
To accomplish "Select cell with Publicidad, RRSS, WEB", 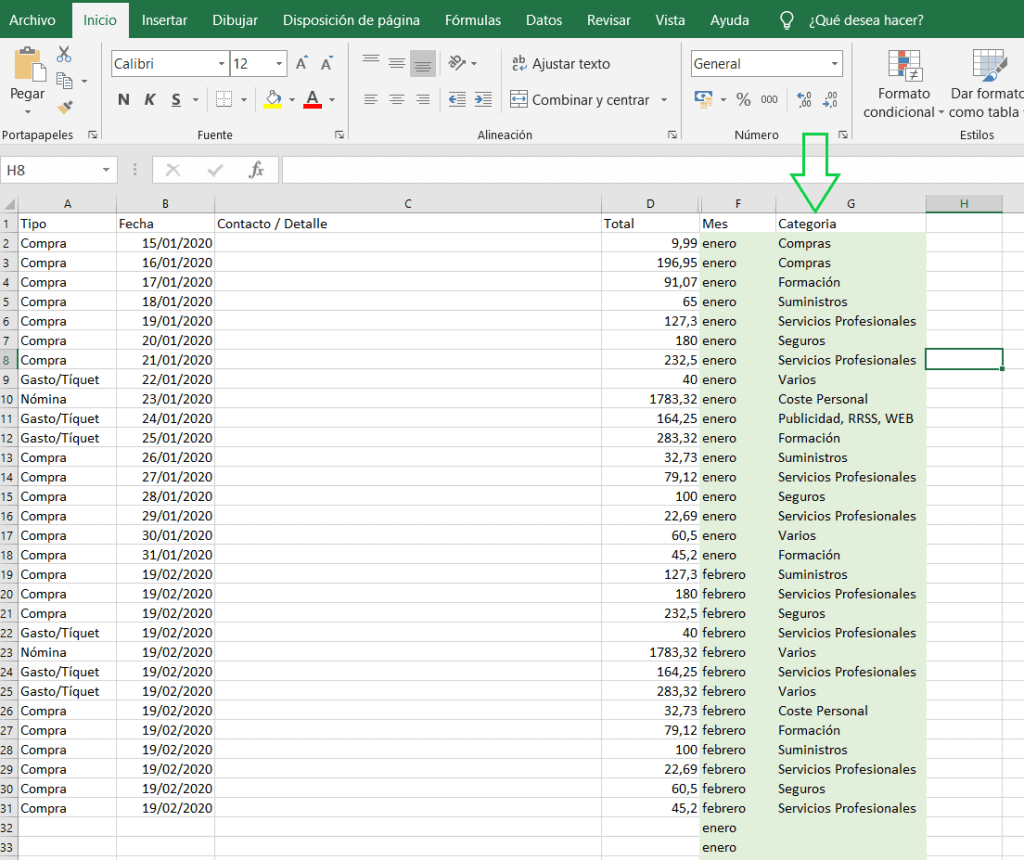I will pyautogui.click(x=851, y=419).
